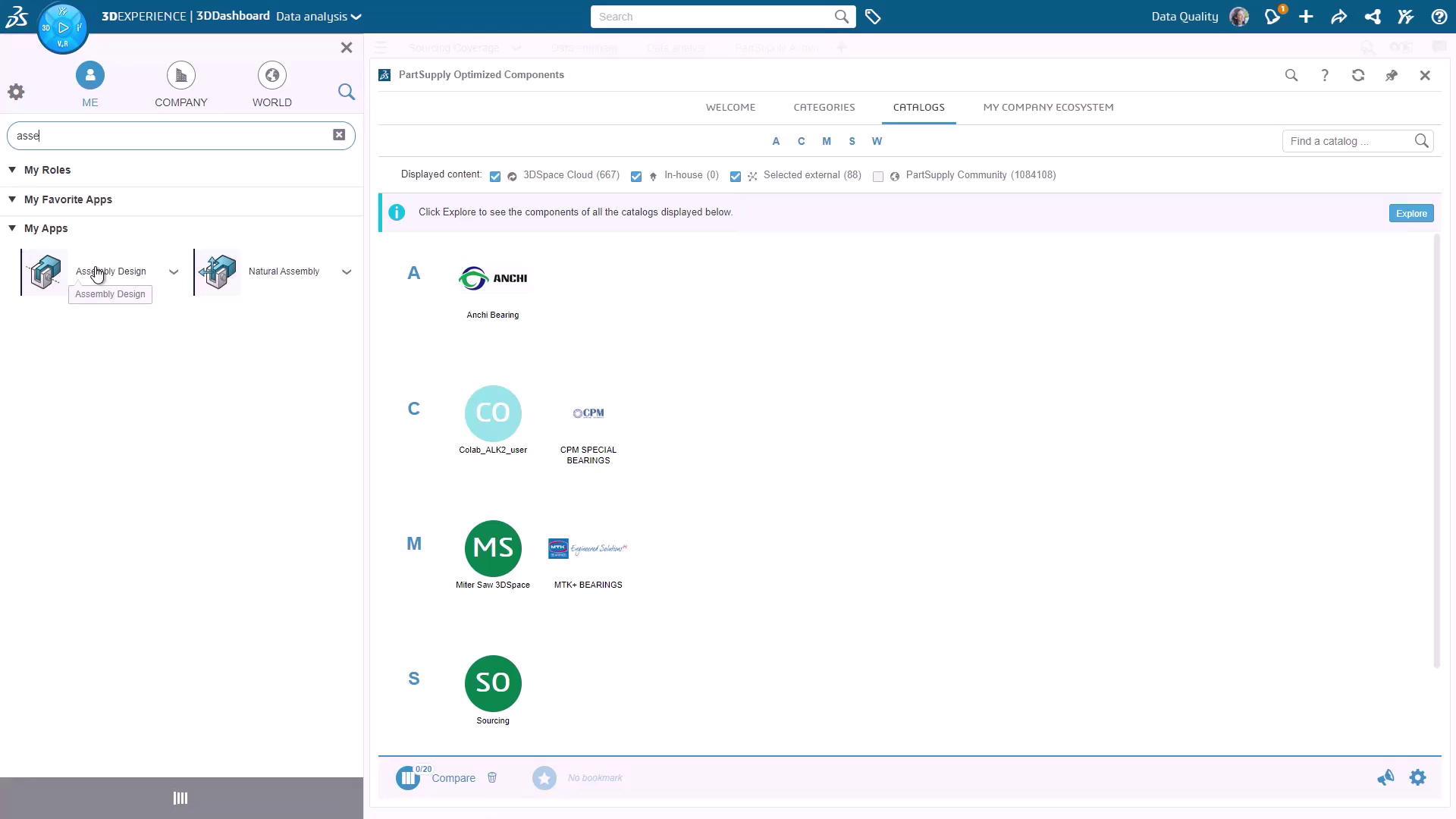Image resolution: width=1456 pixels, height=819 pixels.
Task: Click the 3D compass logo
Action: [63, 28]
